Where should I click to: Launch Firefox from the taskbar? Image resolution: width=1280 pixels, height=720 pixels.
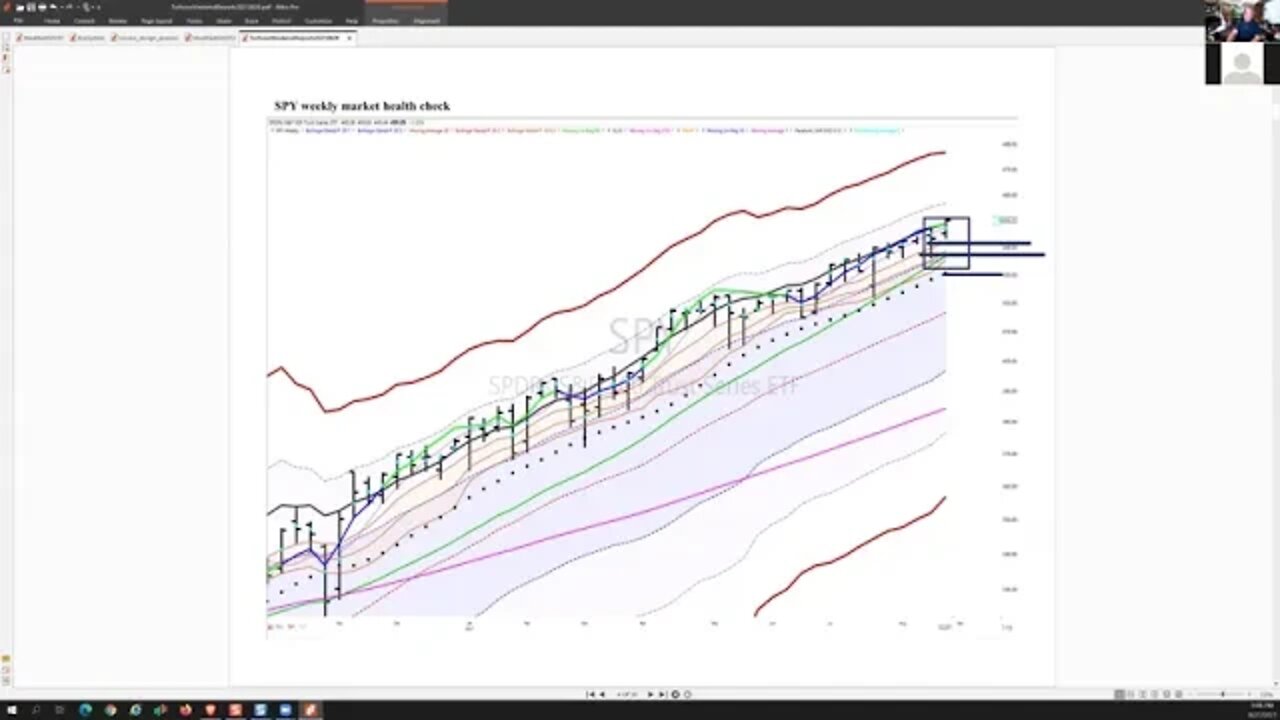point(185,710)
